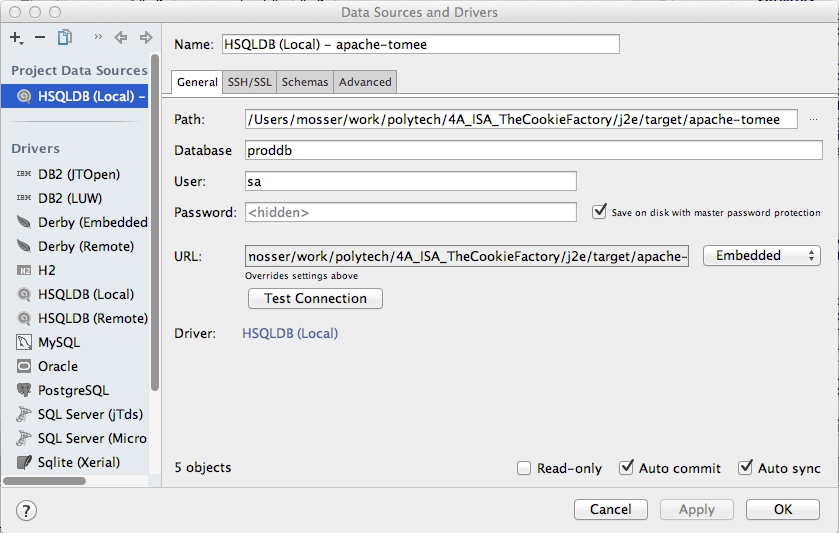This screenshot has width=839, height=533.
Task: Switch to the SSH/SSL tab
Action: pyautogui.click(x=249, y=82)
